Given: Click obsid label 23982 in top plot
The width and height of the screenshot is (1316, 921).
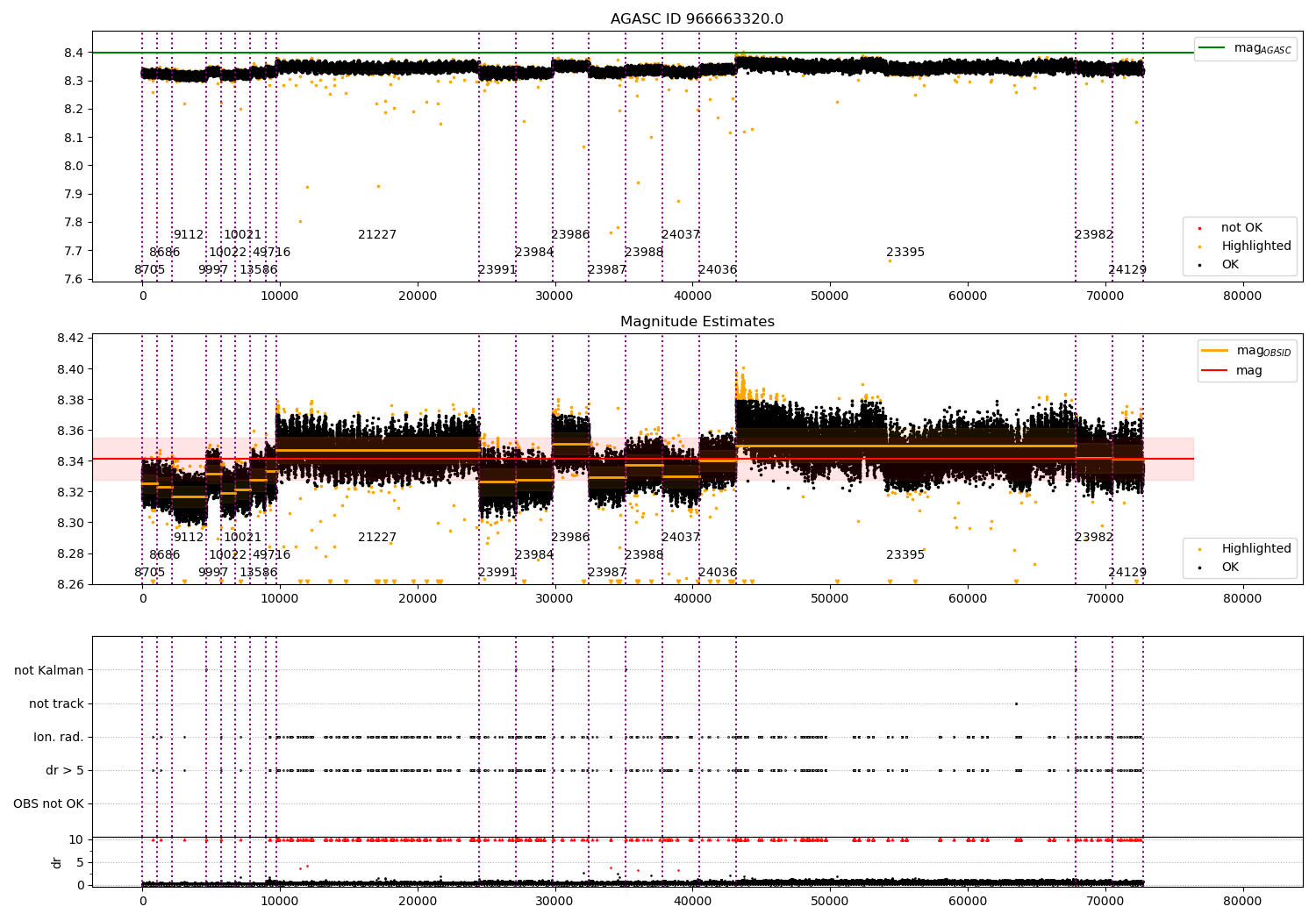Looking at the screenshot, I should click(x=1094, y=235).
